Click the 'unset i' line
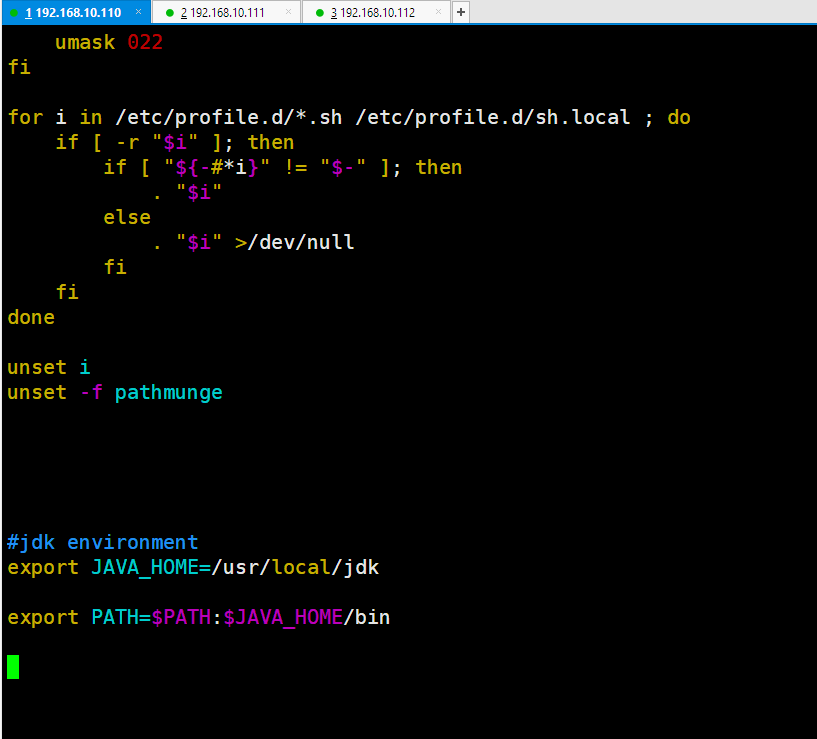 tap(49, 368)
